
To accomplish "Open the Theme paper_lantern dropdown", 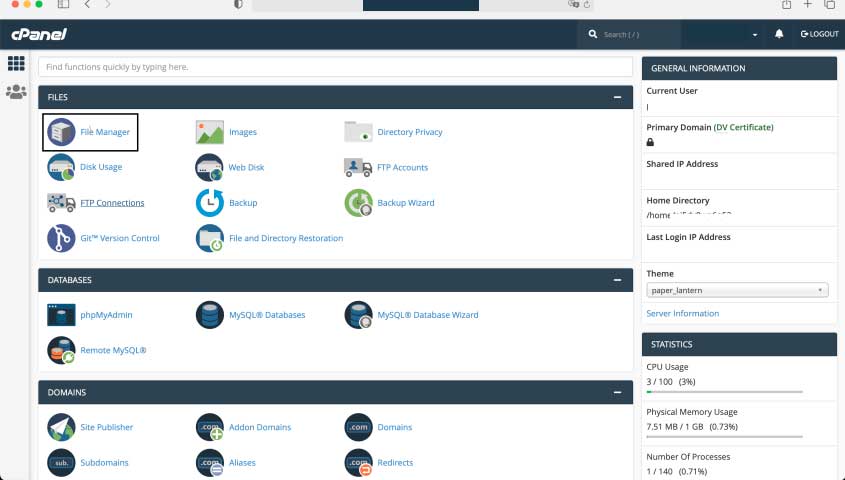I will 737,290.
